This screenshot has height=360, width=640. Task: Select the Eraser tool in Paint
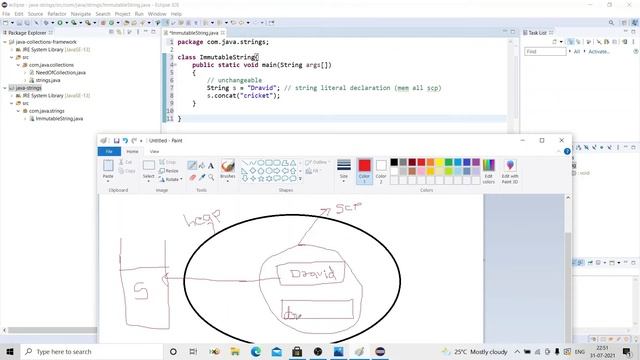pos(192,178)
